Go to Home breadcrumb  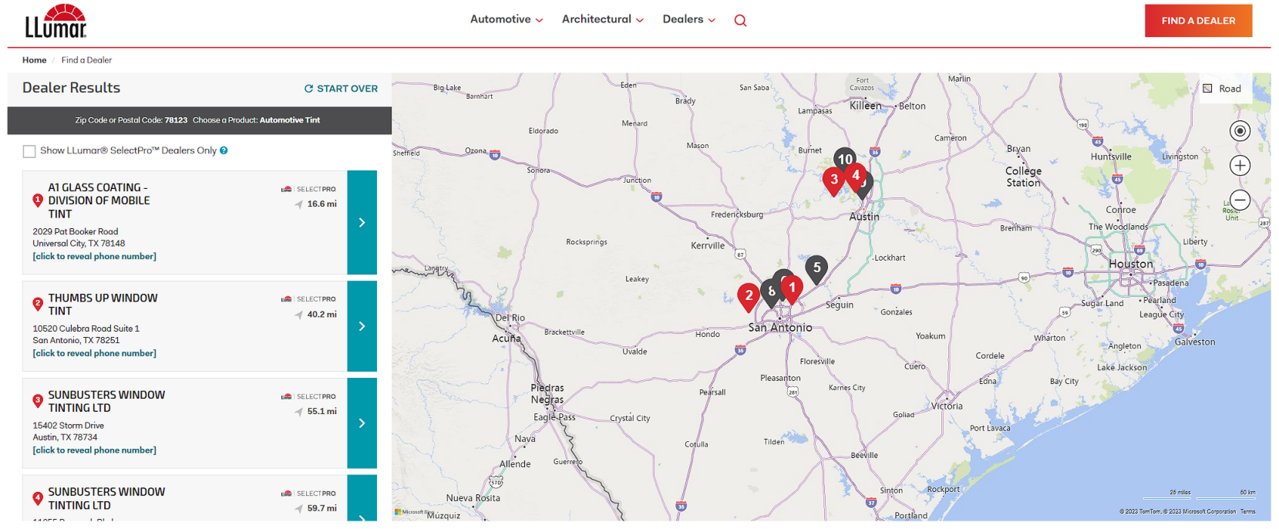tap(34, 60)
